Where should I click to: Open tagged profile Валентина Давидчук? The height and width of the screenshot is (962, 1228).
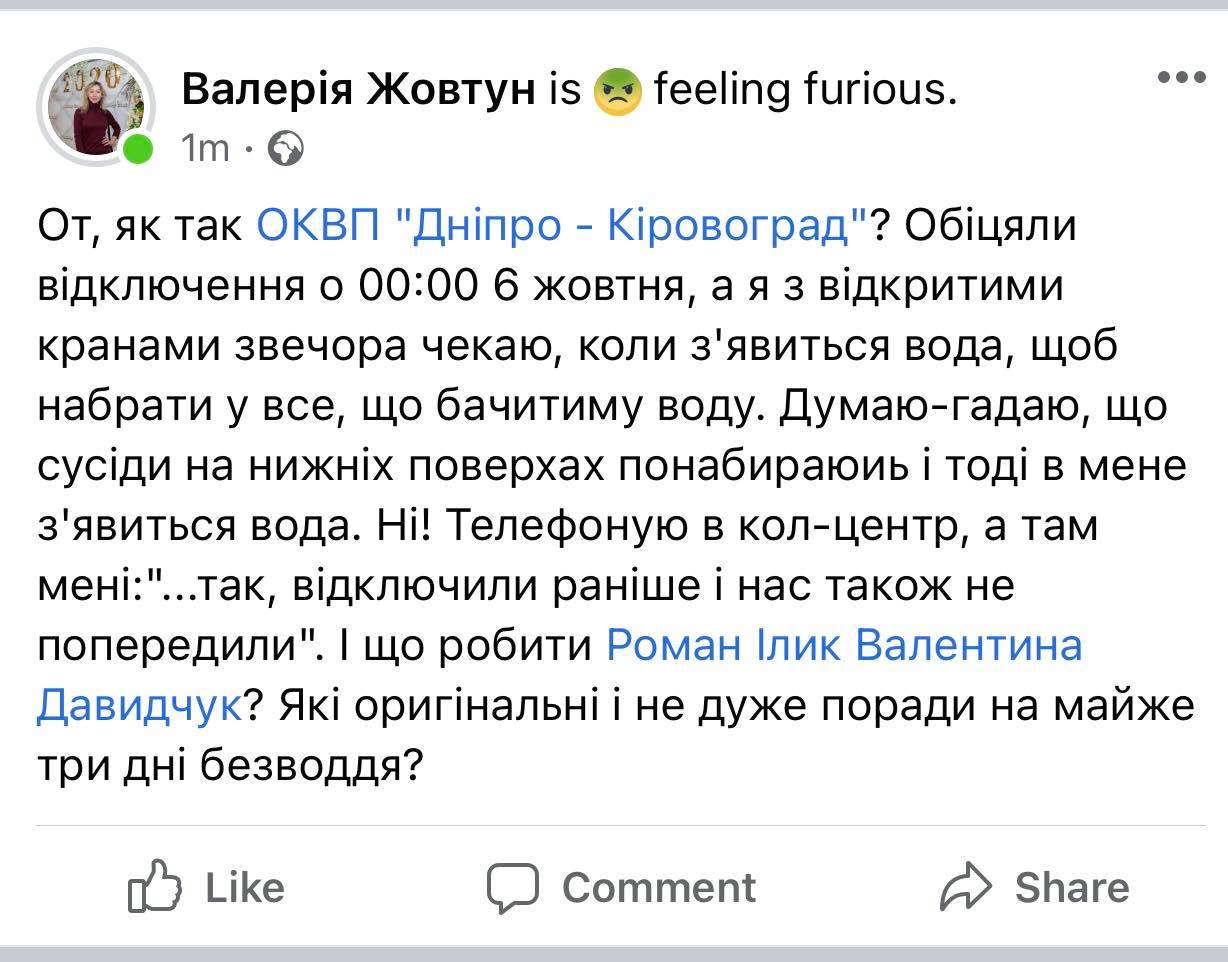pyautogui.click(x=560, y=677)
